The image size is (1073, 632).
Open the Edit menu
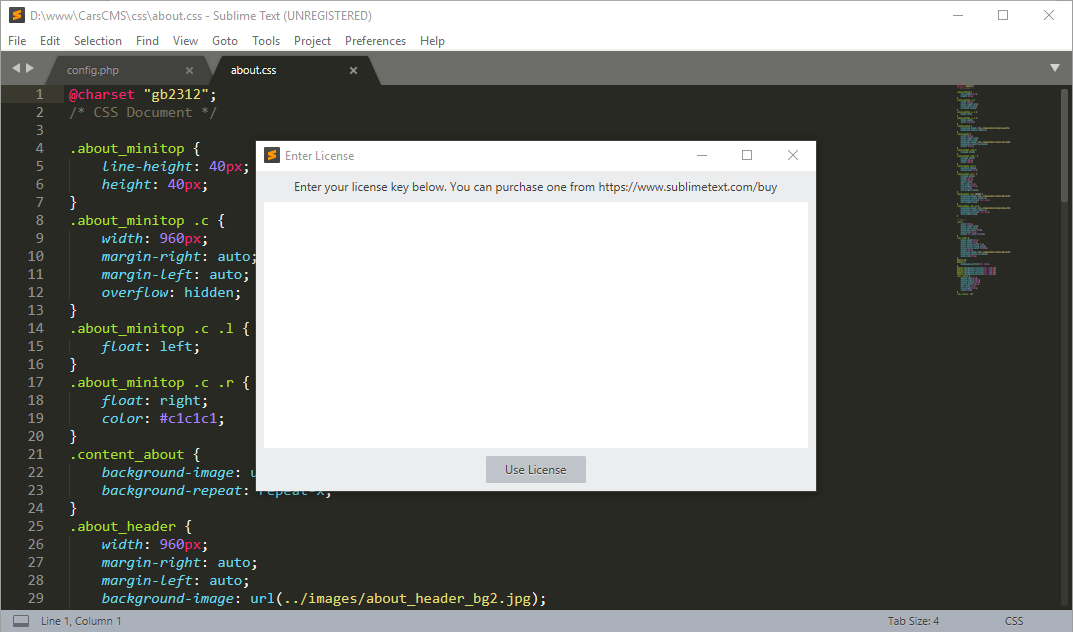pos(50,41)
